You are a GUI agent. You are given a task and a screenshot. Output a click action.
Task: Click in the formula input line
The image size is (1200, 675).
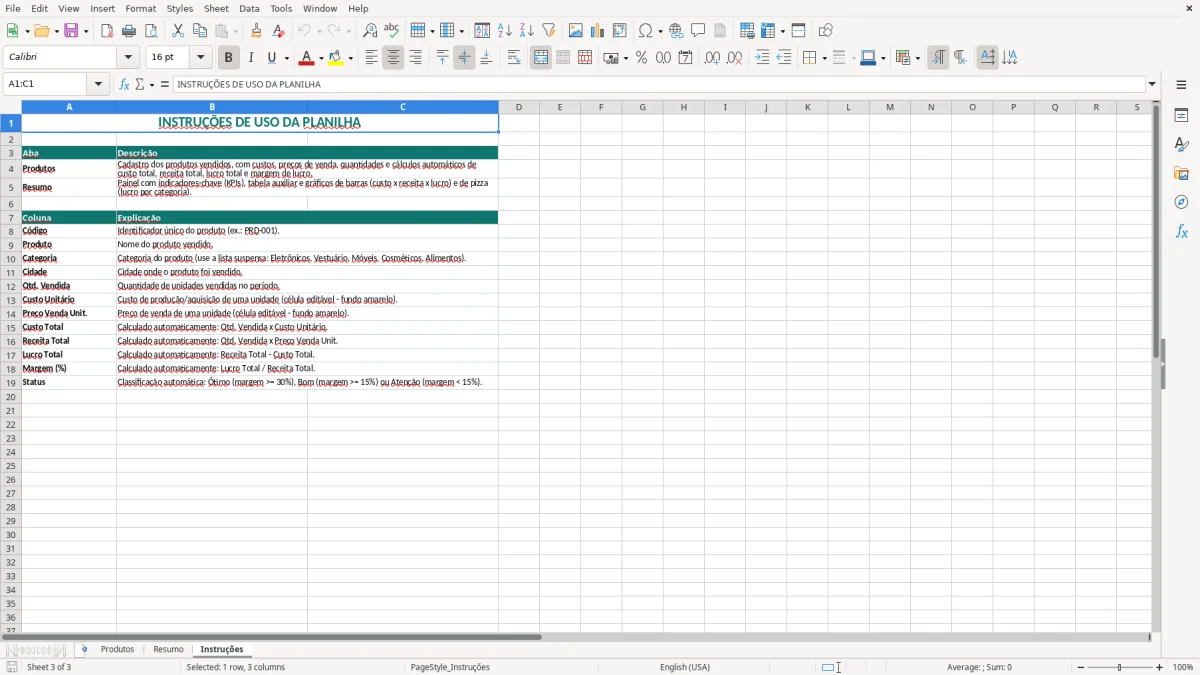[659, 85]
